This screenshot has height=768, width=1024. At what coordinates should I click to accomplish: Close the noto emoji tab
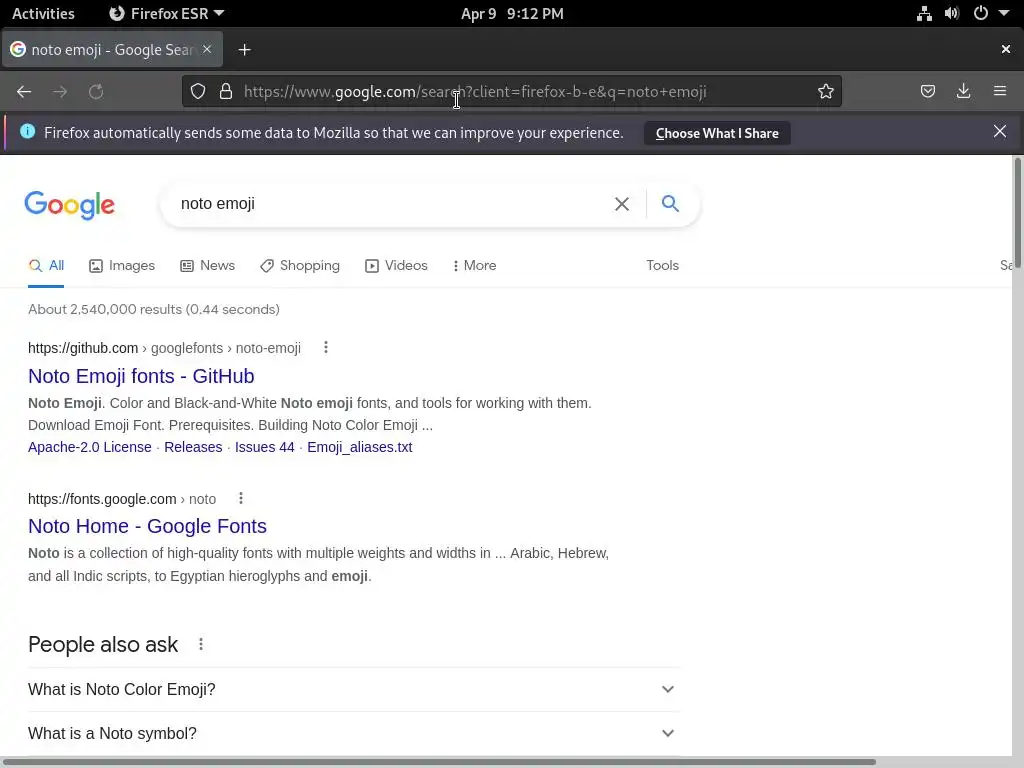click(x=207, y=49)
